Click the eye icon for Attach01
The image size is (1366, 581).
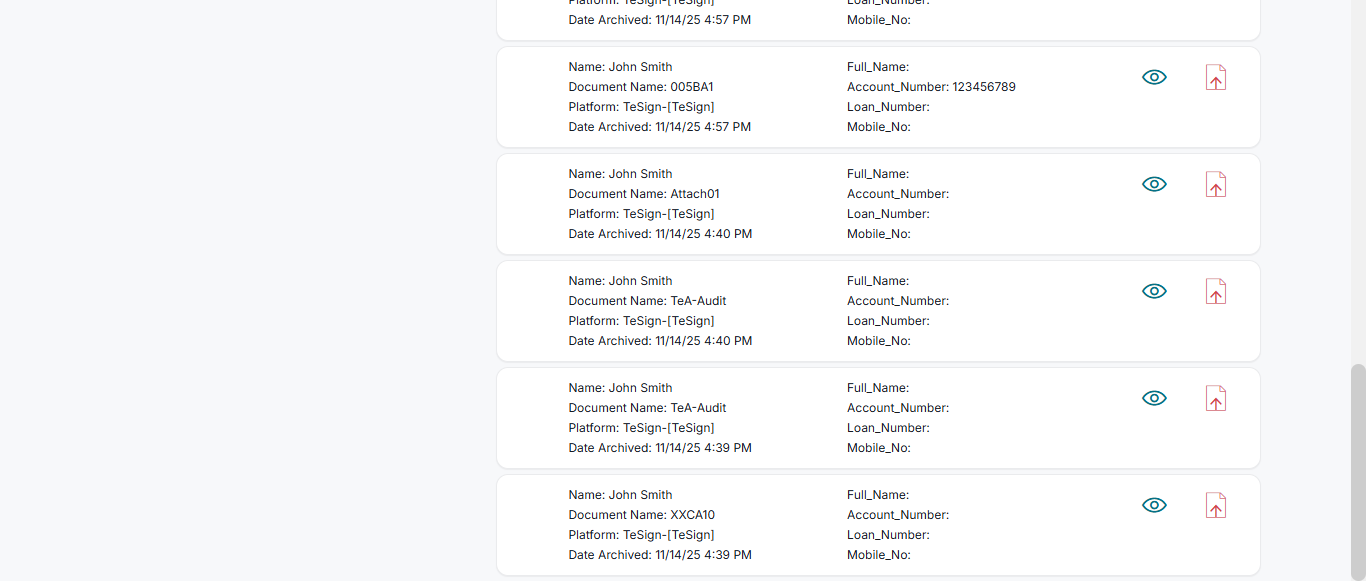tap(1154, 184)
